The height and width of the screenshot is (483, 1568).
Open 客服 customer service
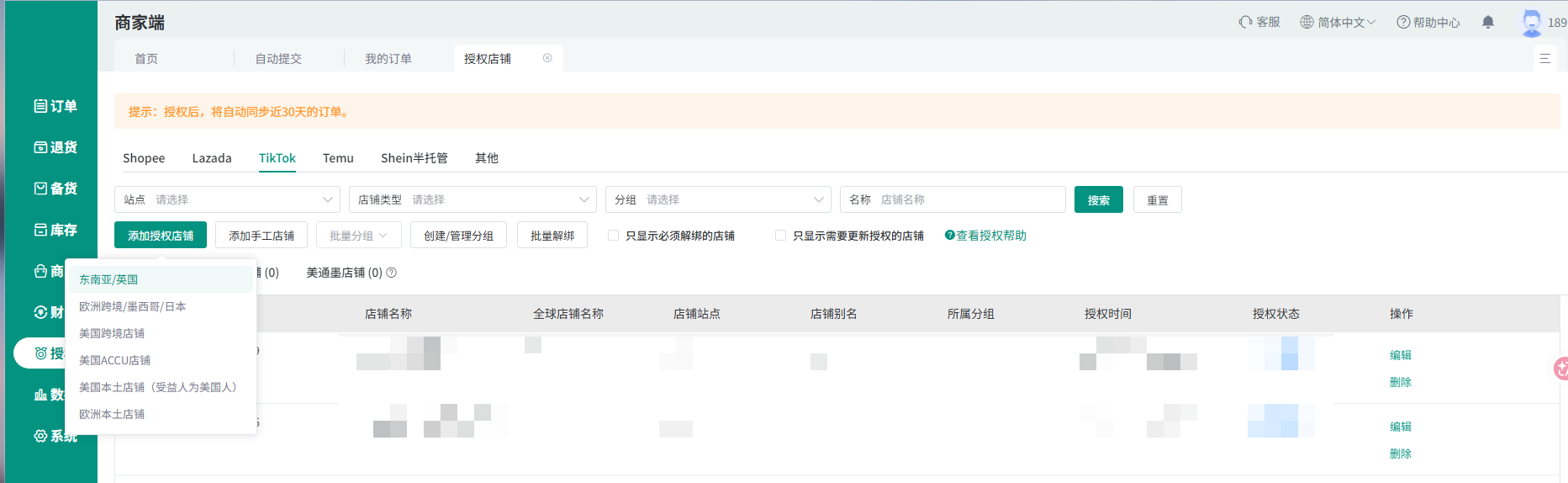pyautogui.click(x=1259, y=22)
